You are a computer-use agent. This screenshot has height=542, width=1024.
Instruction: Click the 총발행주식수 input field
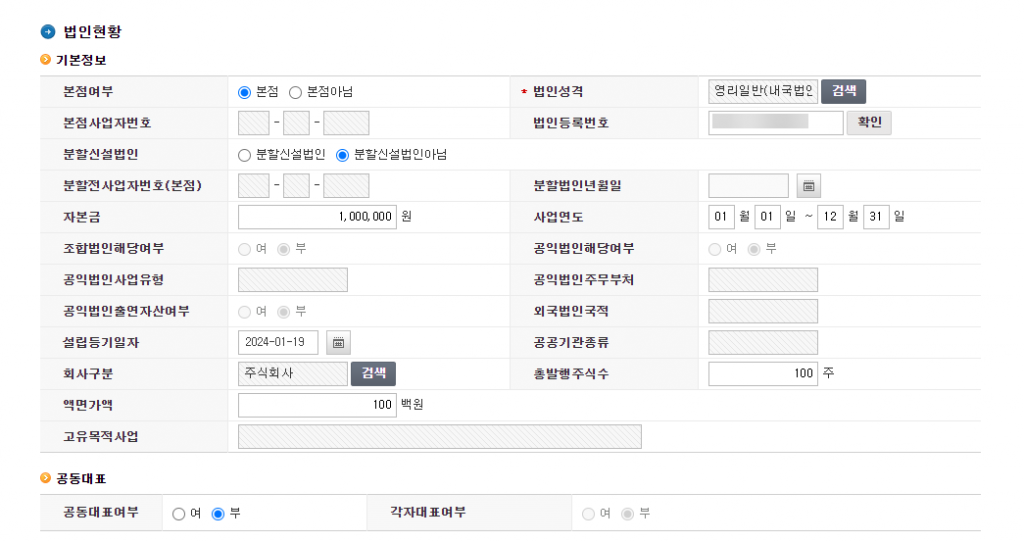[x=763, y=374]
